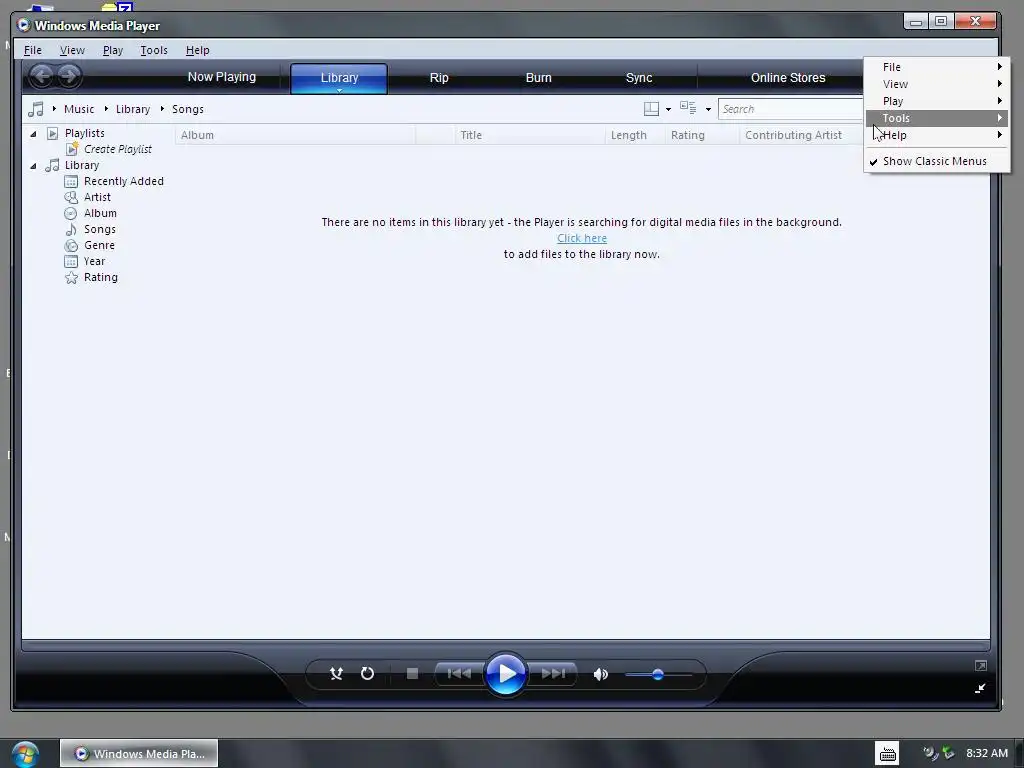
Task: Open the Play submenu in popup menu
Action: [x=936, y=101]
